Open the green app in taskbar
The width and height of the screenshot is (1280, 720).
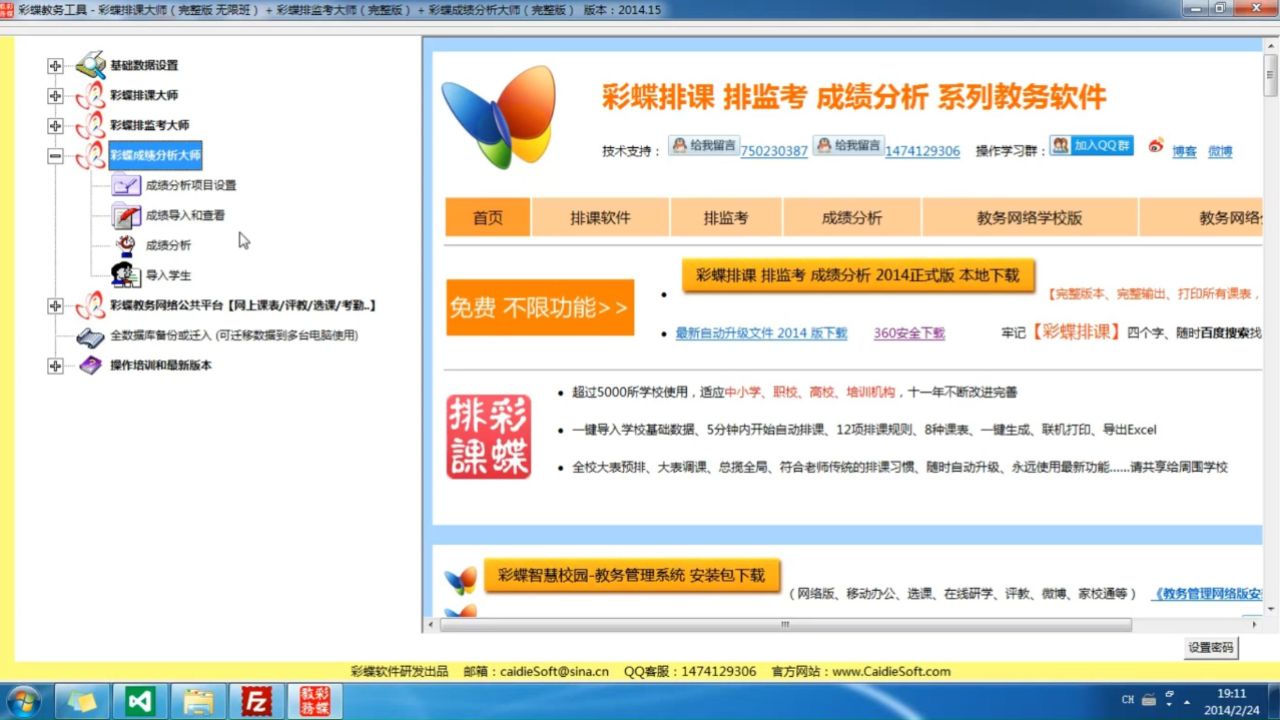140,702
